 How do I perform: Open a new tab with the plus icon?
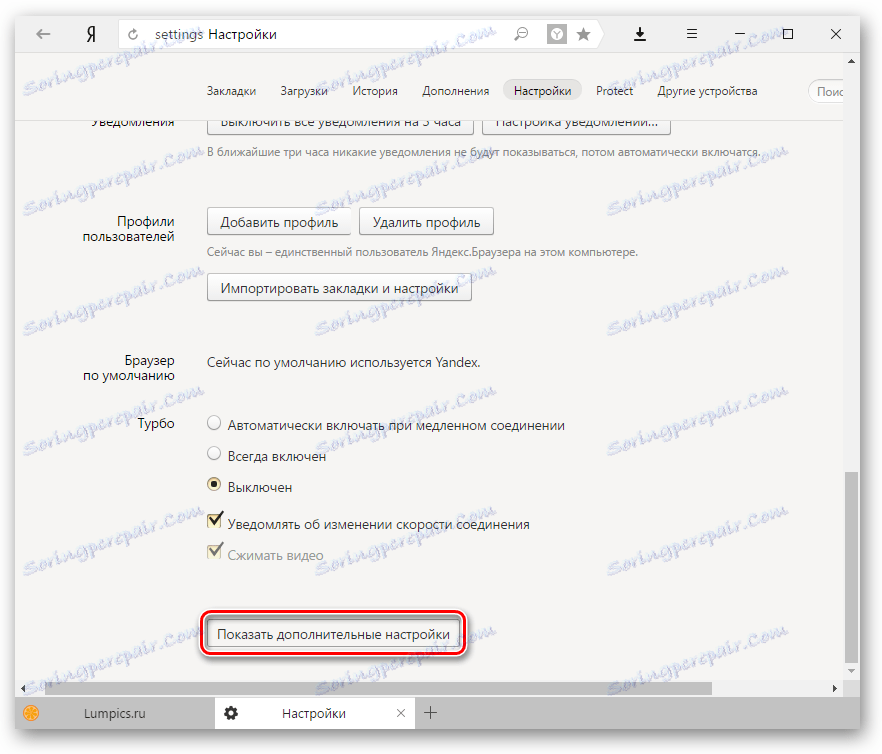(x=430, y=713)
